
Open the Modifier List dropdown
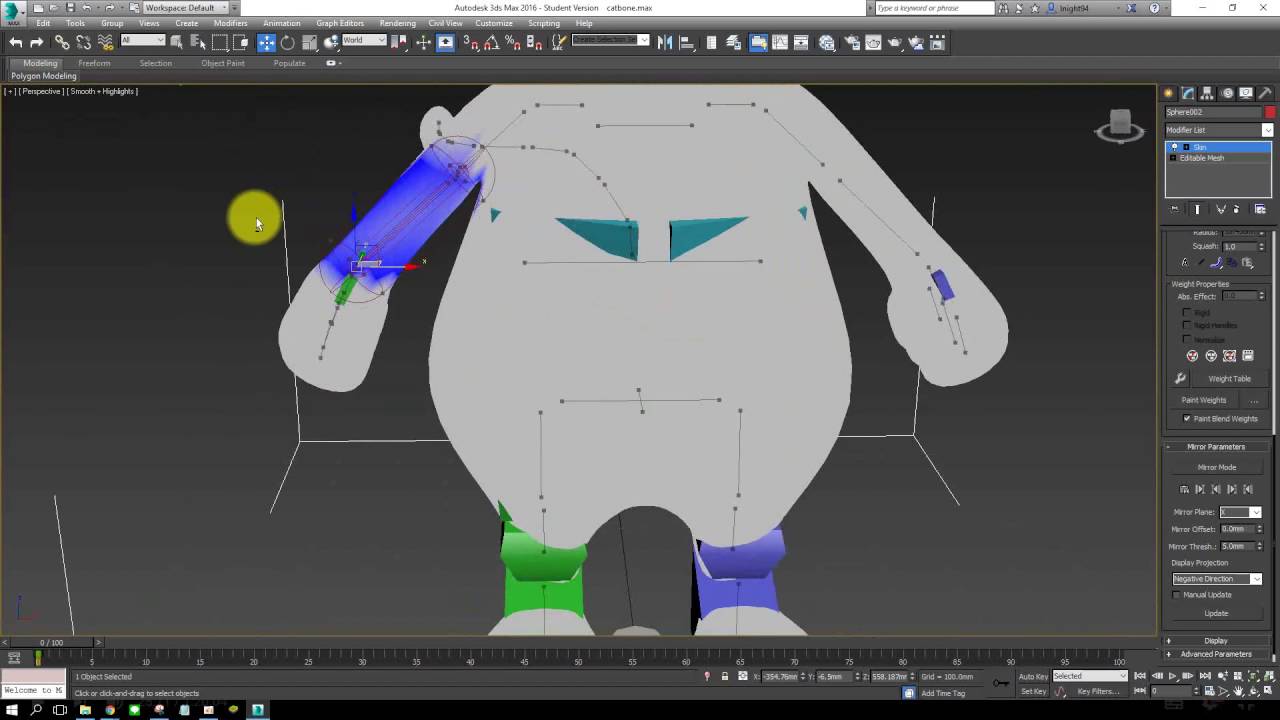(1218, 130)
